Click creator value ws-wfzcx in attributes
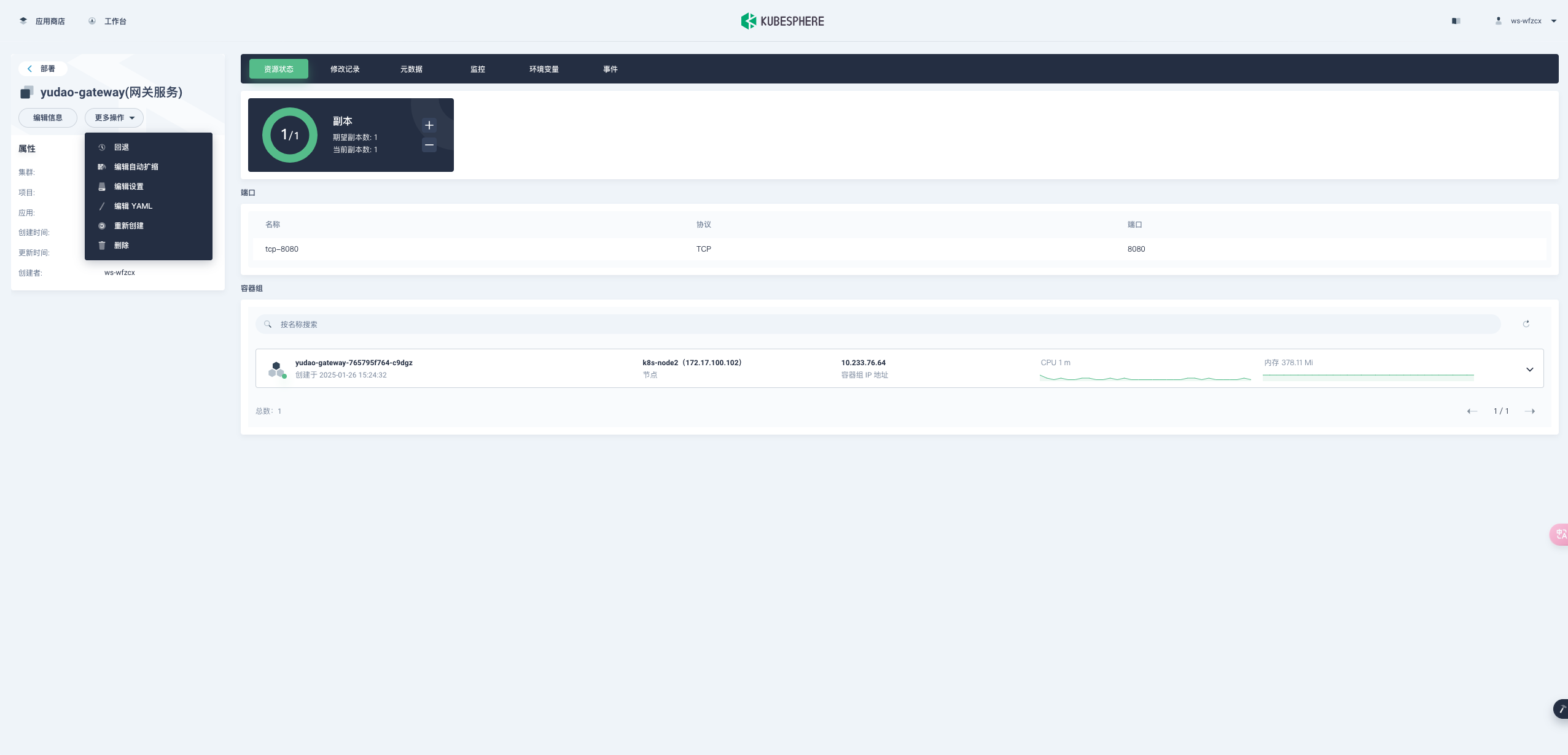The width and height of the screenshot is (1568, 755). point(120,273)
